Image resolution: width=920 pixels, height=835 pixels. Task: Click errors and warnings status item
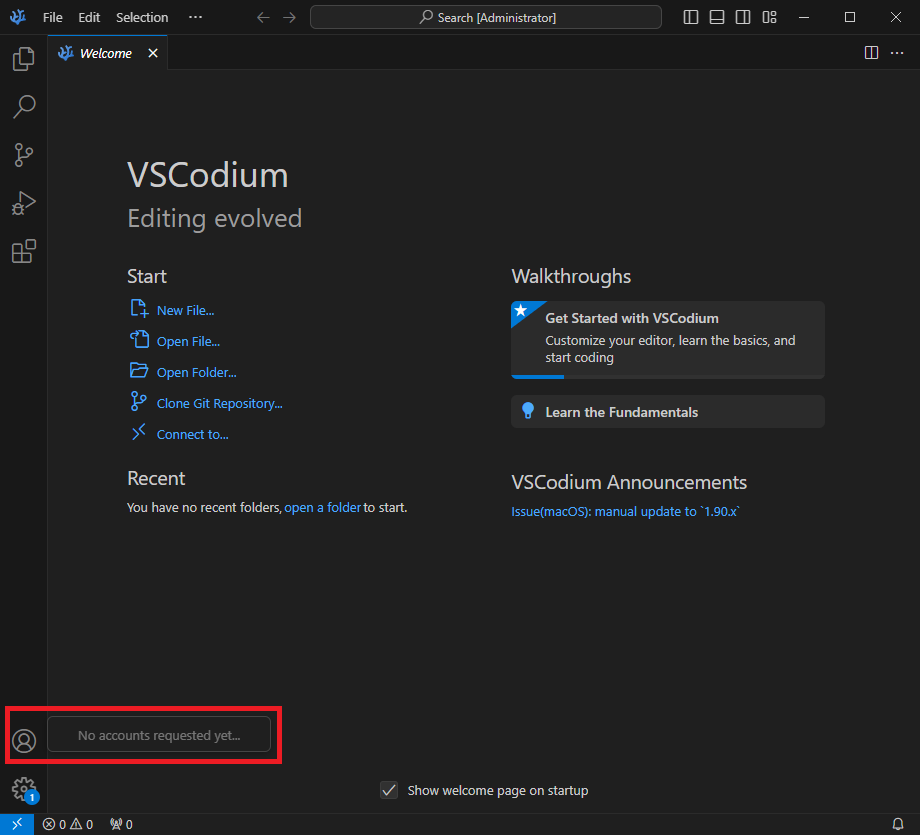tap(68, 824)
